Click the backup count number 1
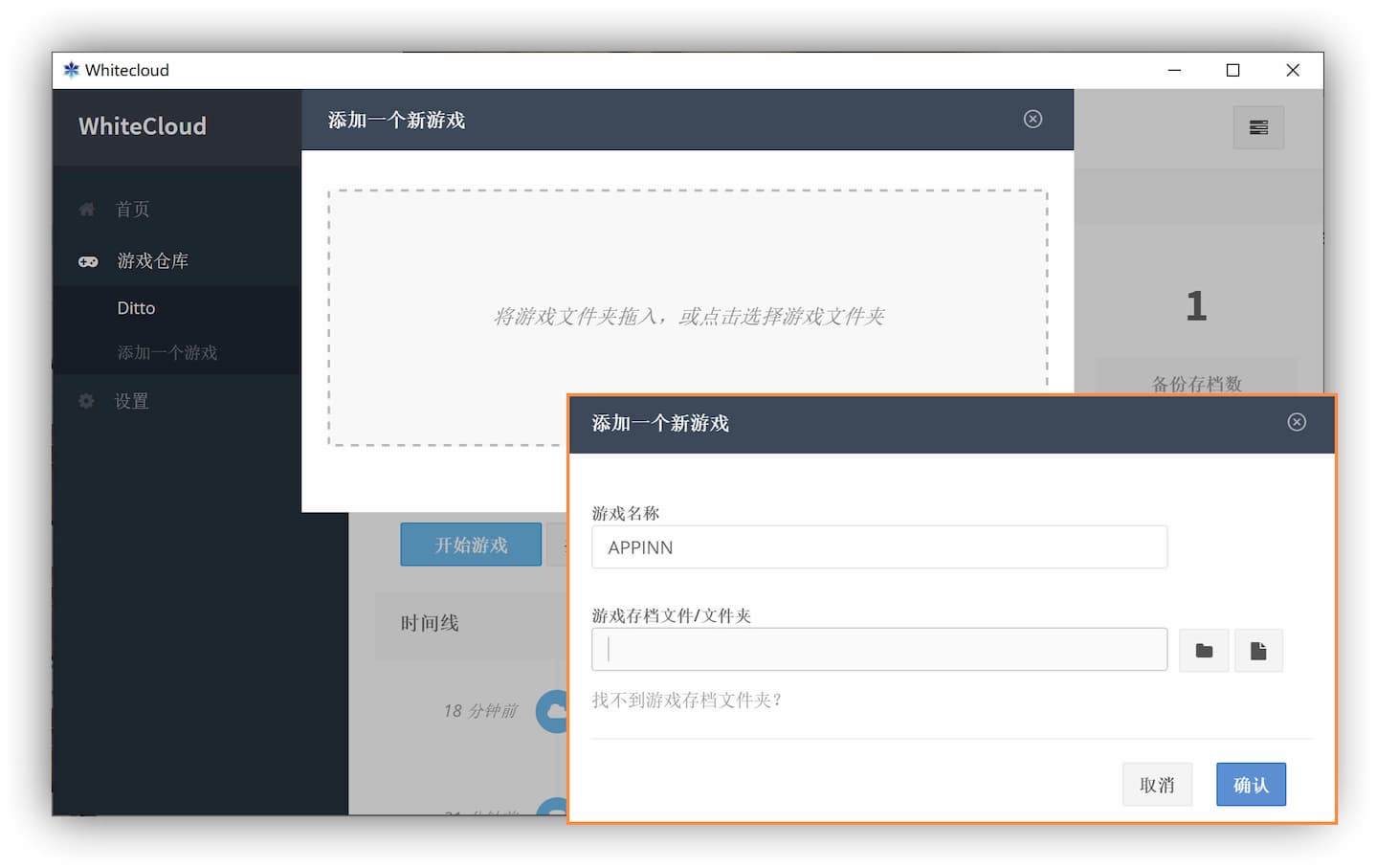This screenshot has width=1376, height=868. pos(1196,306)
